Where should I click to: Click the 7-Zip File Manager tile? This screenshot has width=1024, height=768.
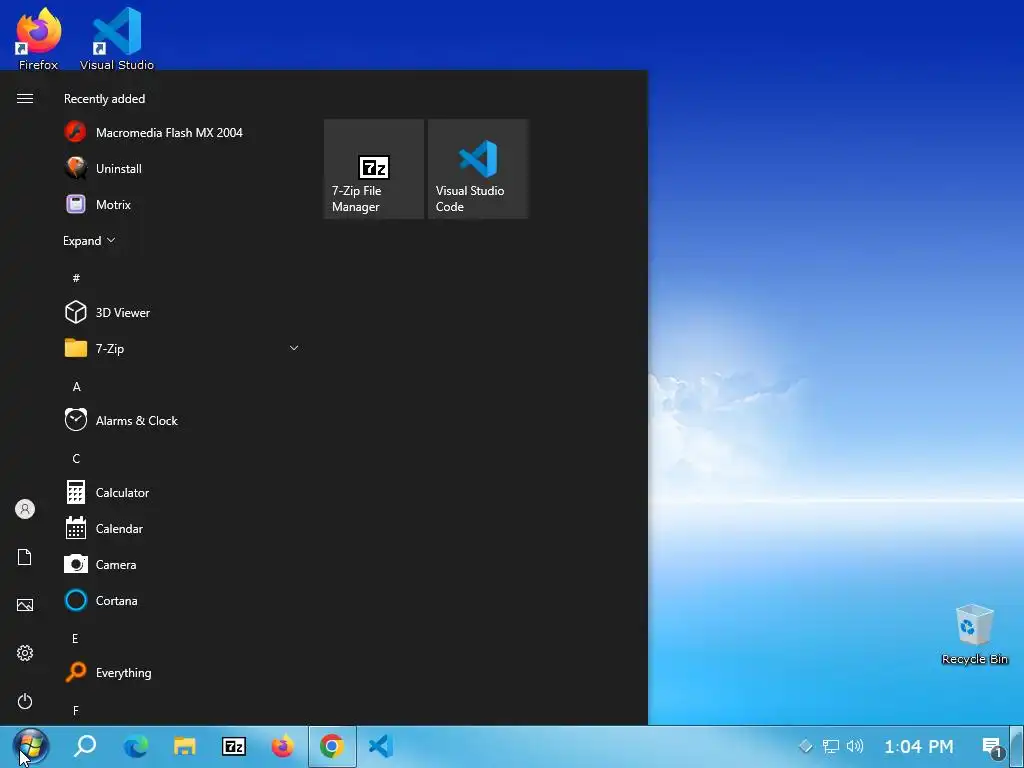point(374,168)
